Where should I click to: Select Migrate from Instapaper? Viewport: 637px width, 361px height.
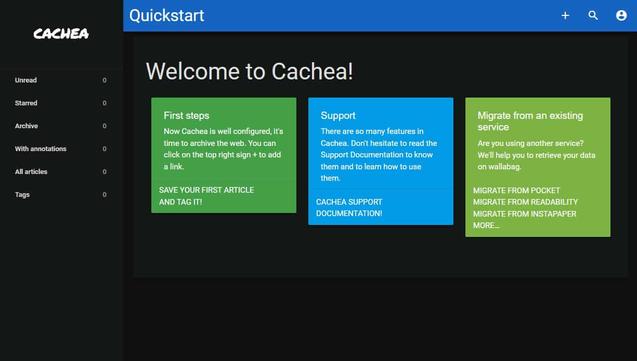click(x=524, y=214)
